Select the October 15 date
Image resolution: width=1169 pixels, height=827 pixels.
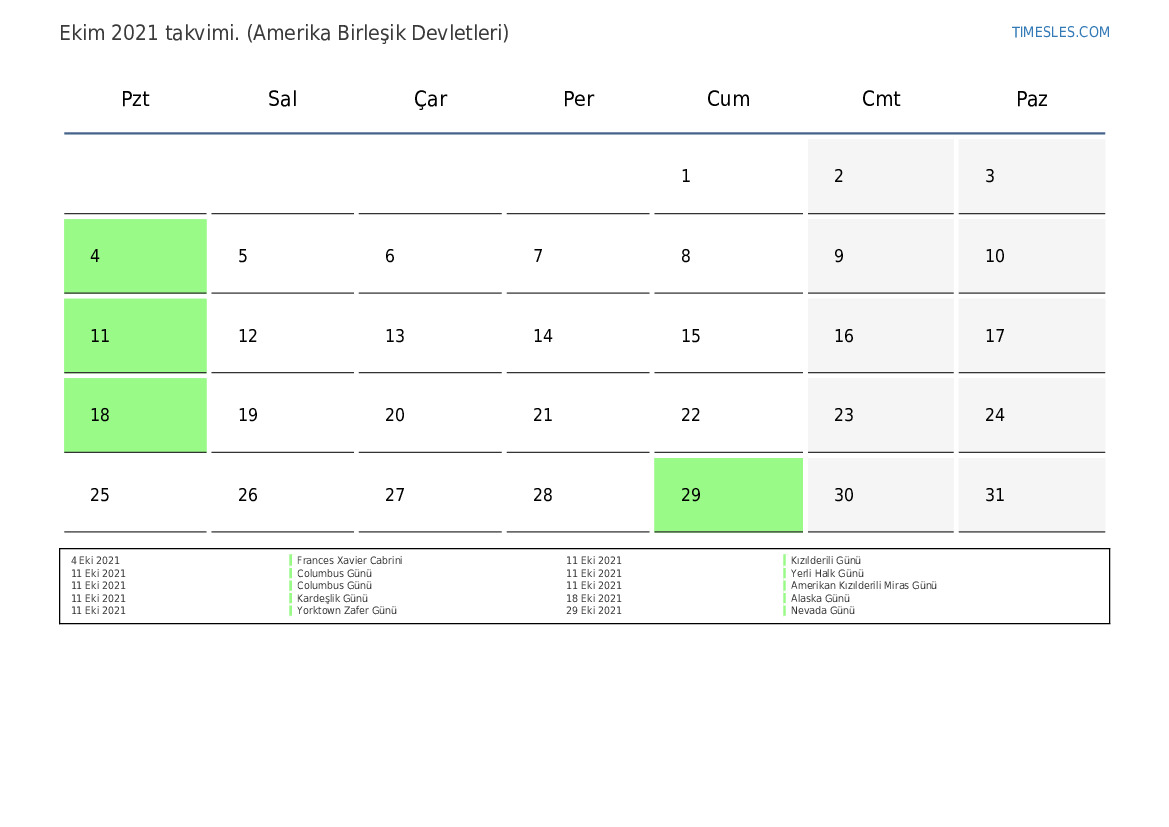(x=728, y=336)
